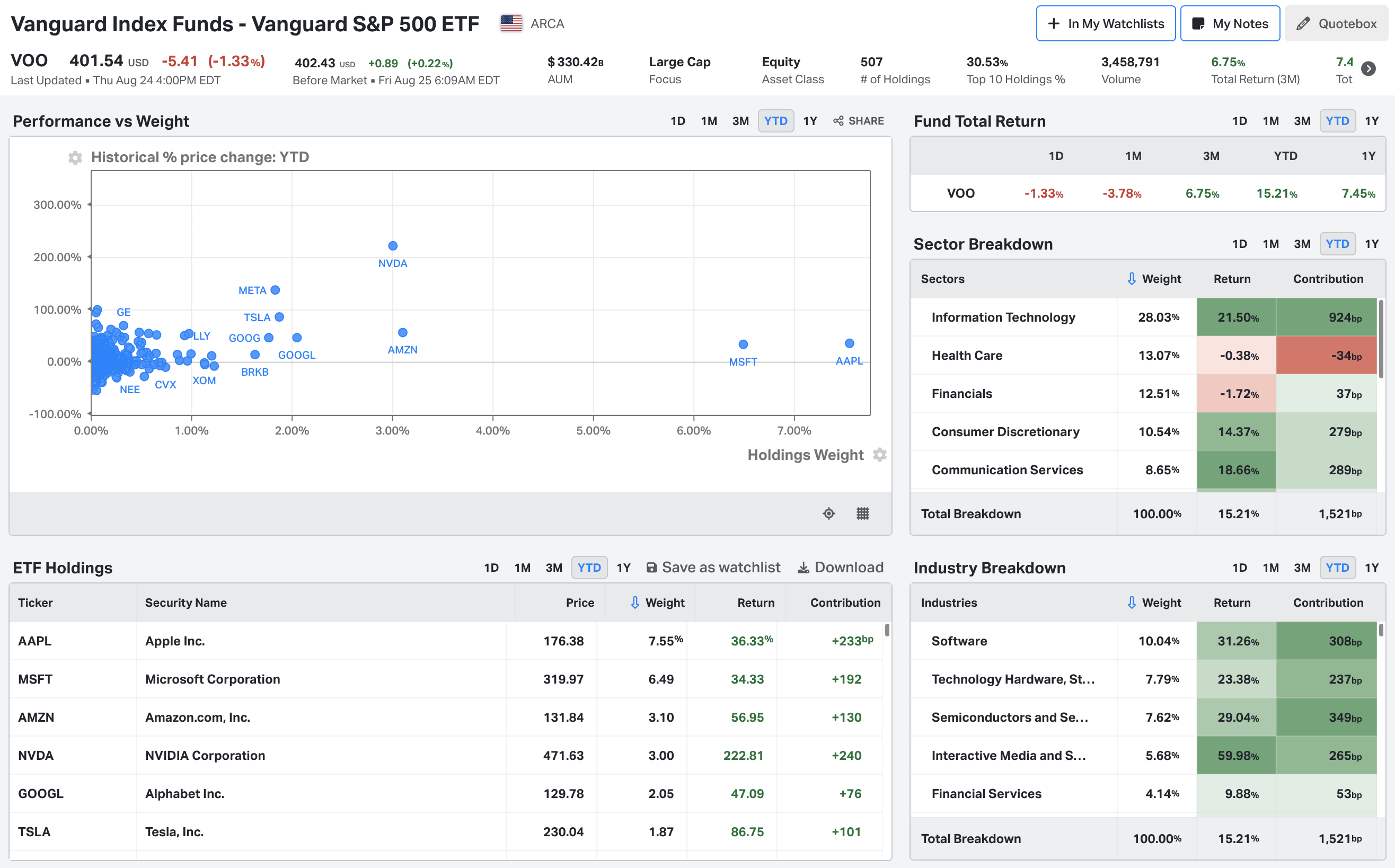Click the TSLA data point in chart

pos(279,317)
